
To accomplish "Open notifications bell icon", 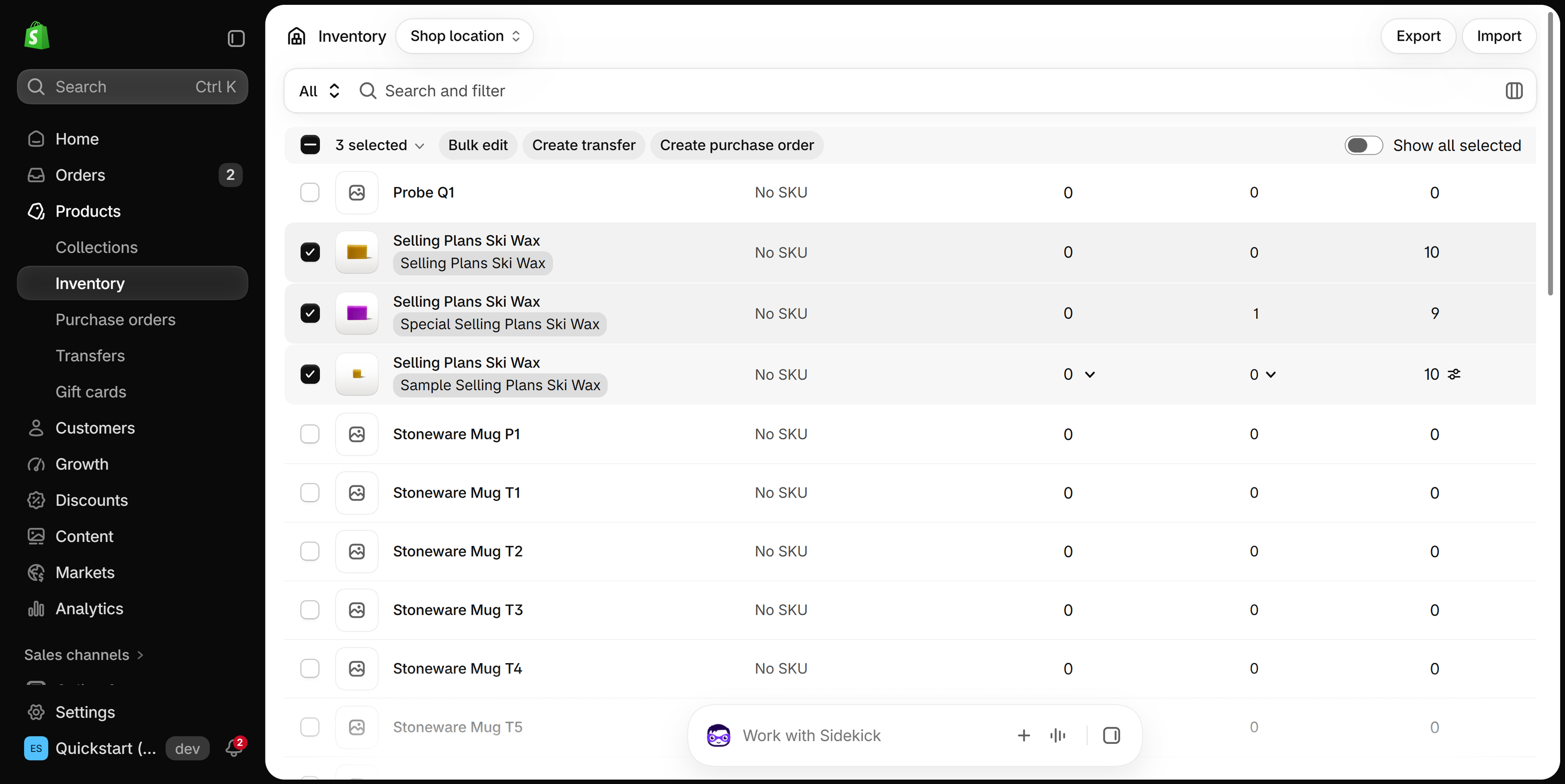I will point(234,747).
